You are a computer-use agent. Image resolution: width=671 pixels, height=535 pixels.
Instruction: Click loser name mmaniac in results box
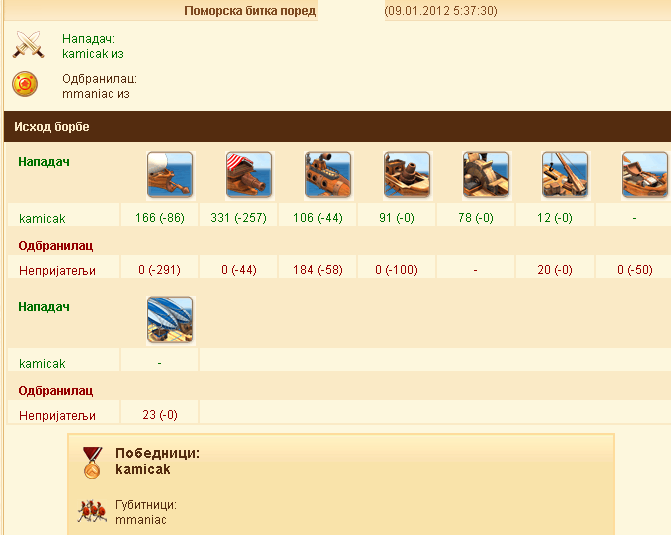tap(141, 520)
